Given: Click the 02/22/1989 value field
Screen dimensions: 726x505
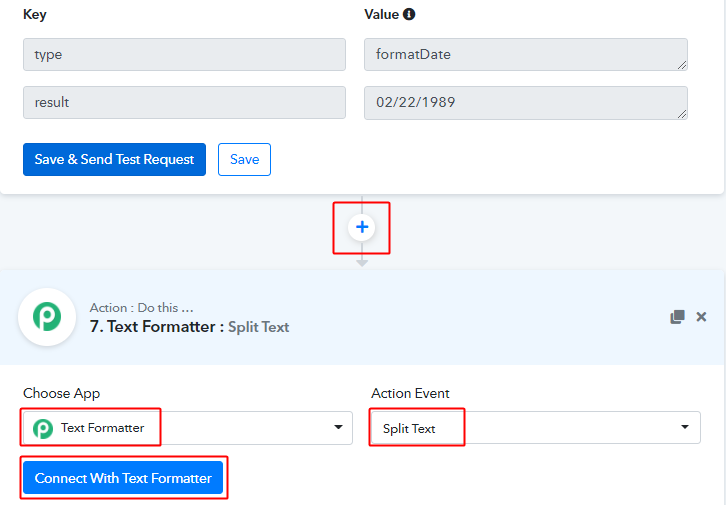Looking at the screenshot, I should pyautogui.click(x=526, y=102).
